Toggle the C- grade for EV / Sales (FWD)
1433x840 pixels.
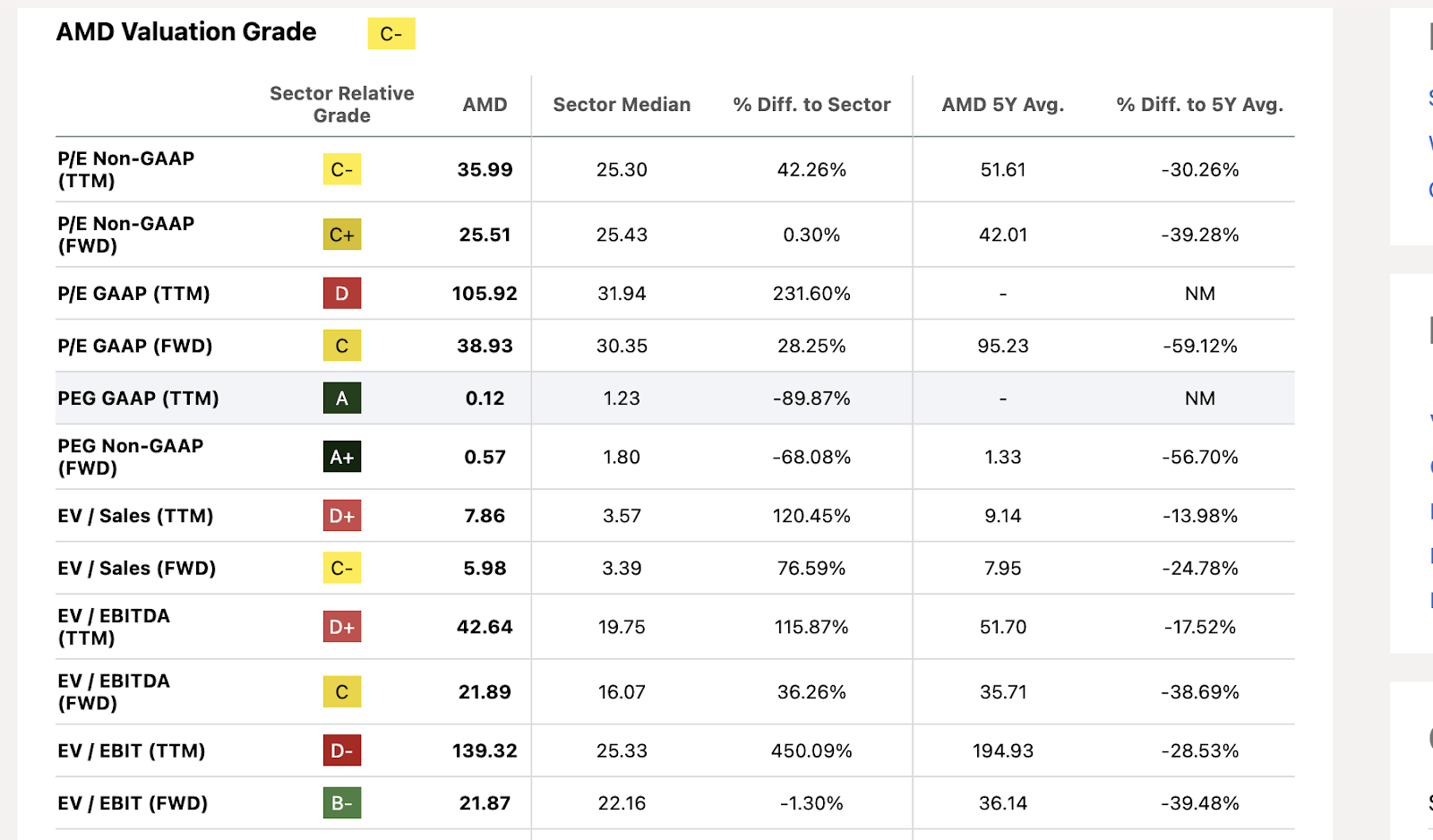click(341, 568)
